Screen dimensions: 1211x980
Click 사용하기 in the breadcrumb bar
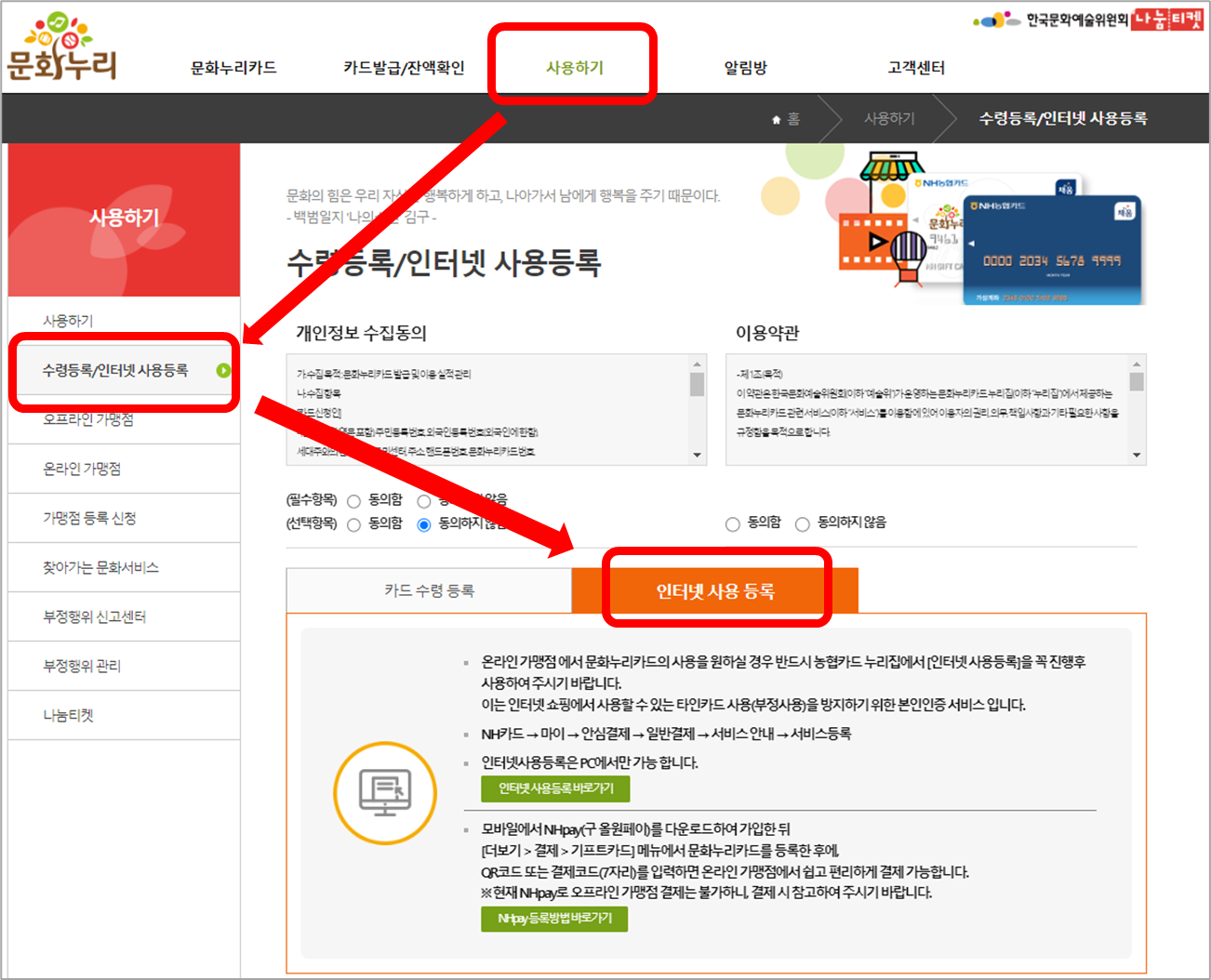(x=889, y=119)
